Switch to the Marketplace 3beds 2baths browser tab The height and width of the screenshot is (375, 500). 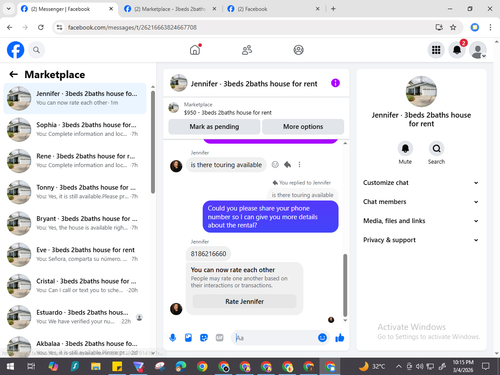[x=170, y=9]
